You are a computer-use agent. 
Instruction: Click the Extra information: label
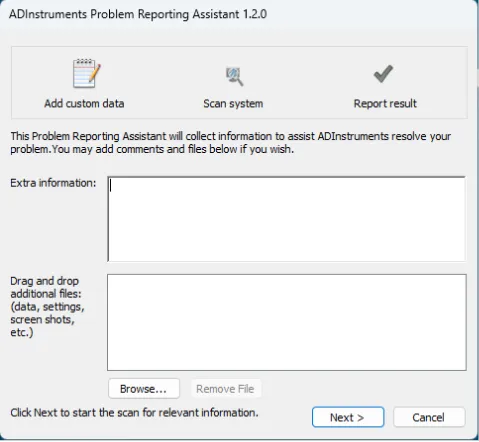pos(53,183)
